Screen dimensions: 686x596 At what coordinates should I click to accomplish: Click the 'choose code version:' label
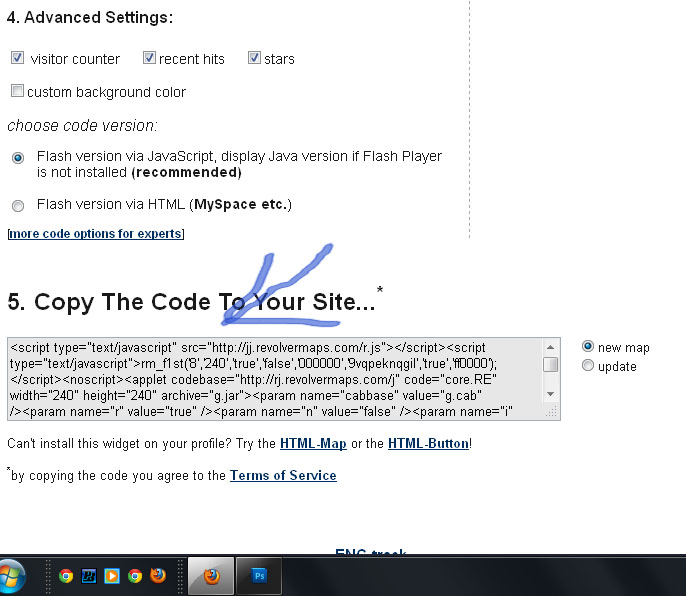tap(82, 126)
